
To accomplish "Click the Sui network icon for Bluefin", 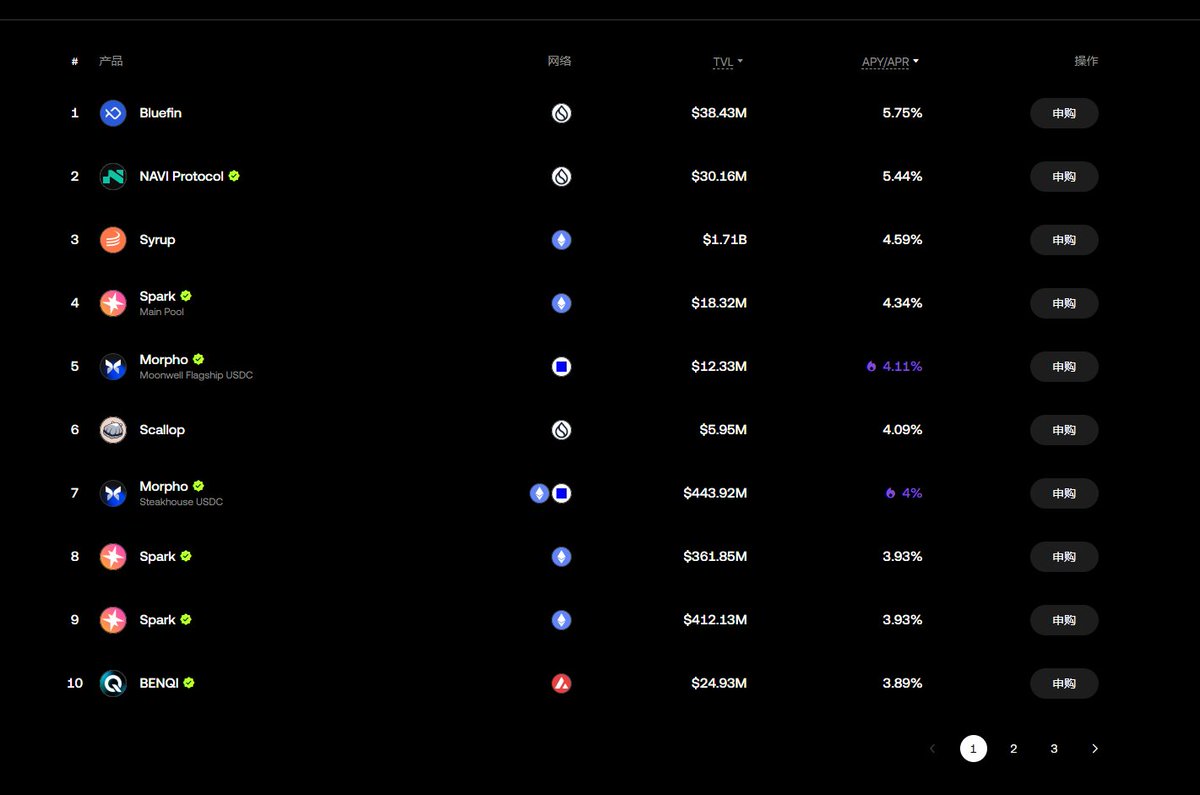I will click(x=561, y=113).
